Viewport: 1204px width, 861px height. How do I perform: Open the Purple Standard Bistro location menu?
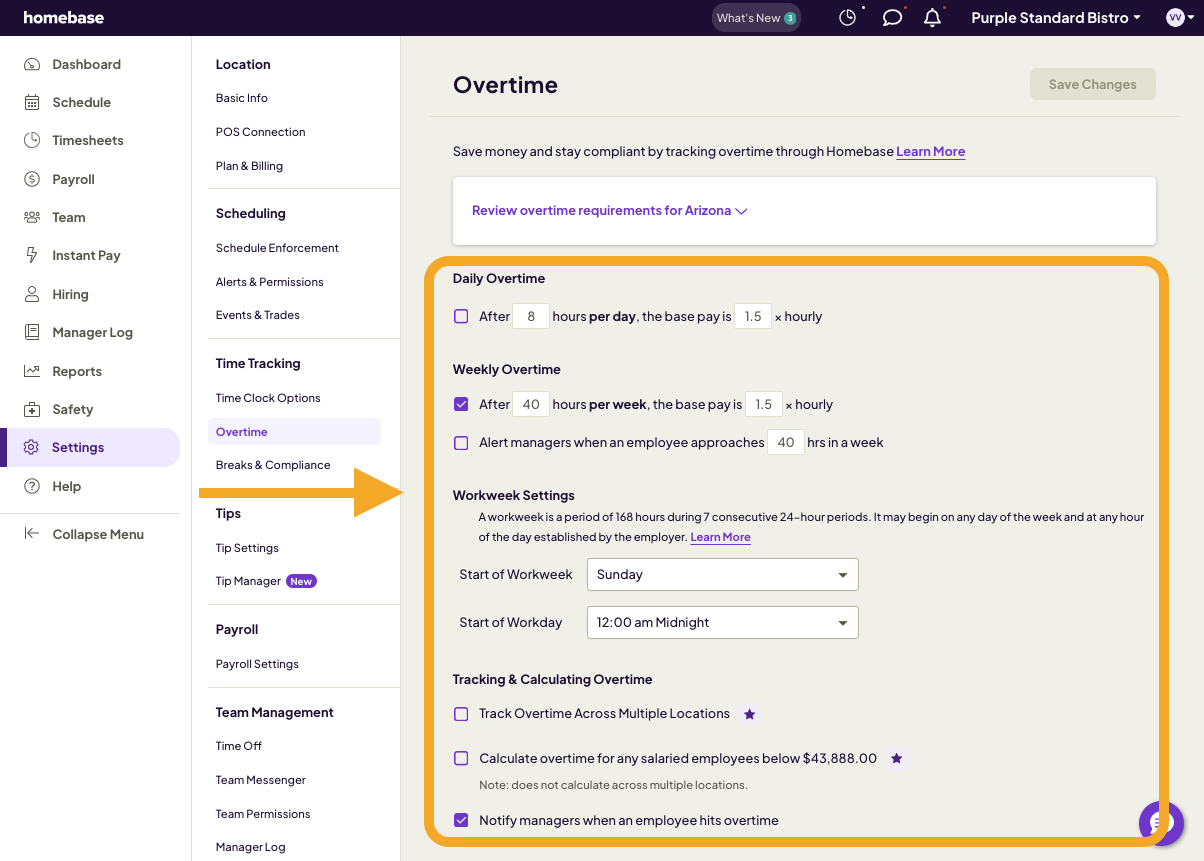point(1055,18)
